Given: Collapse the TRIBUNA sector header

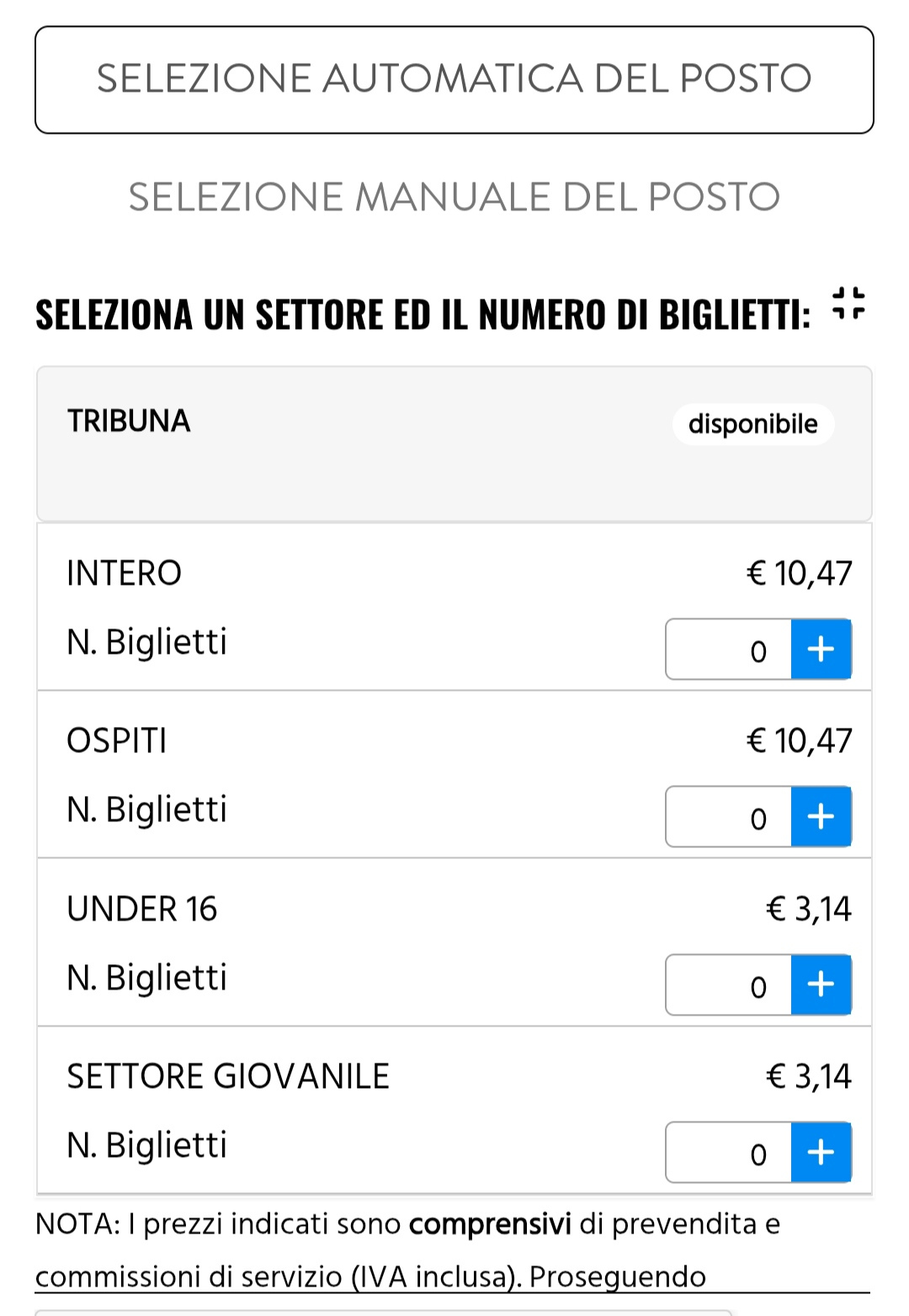Looking at the screenshot, I should tap(130, 422).
